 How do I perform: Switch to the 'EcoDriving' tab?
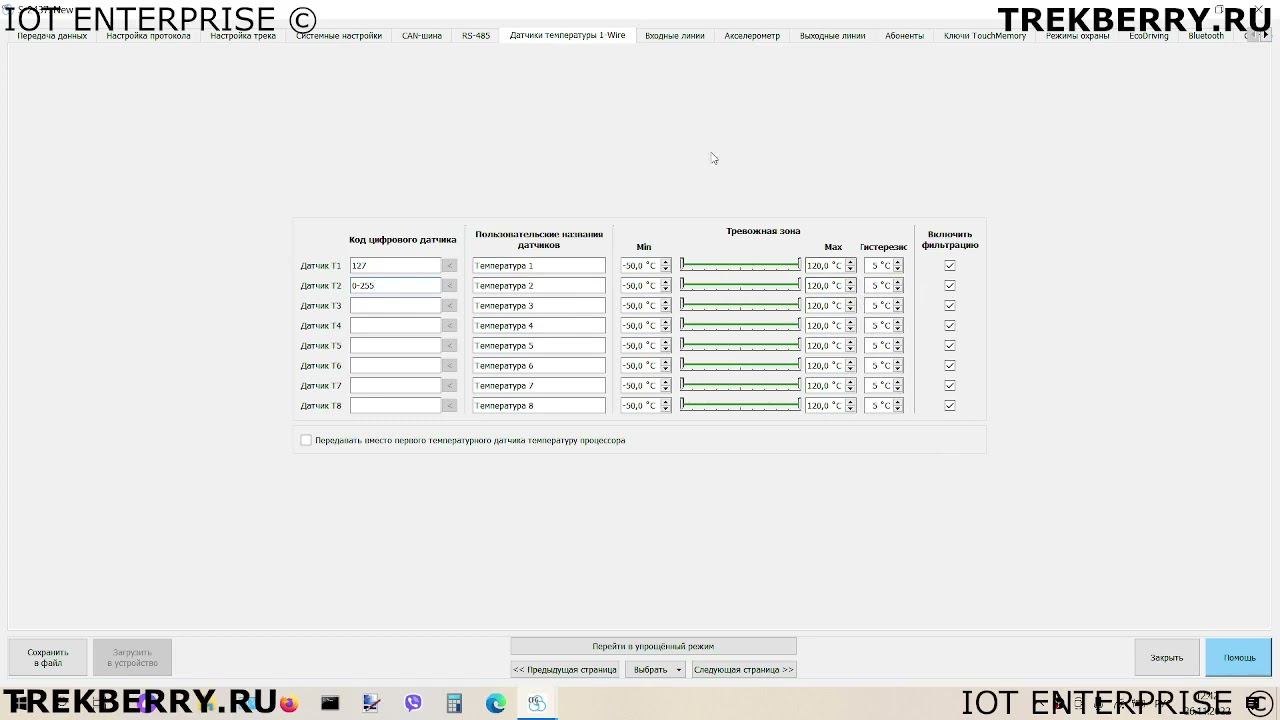[1149, 36]
